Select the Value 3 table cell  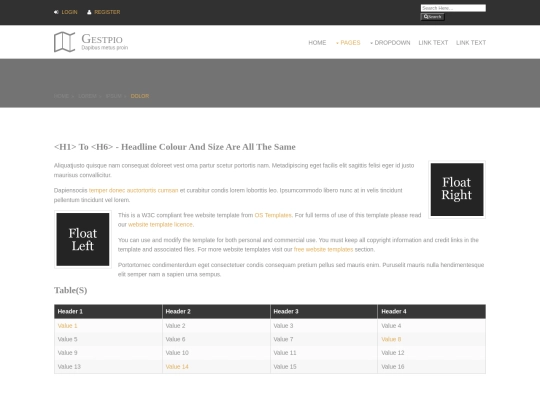click(x=324, y=326)
